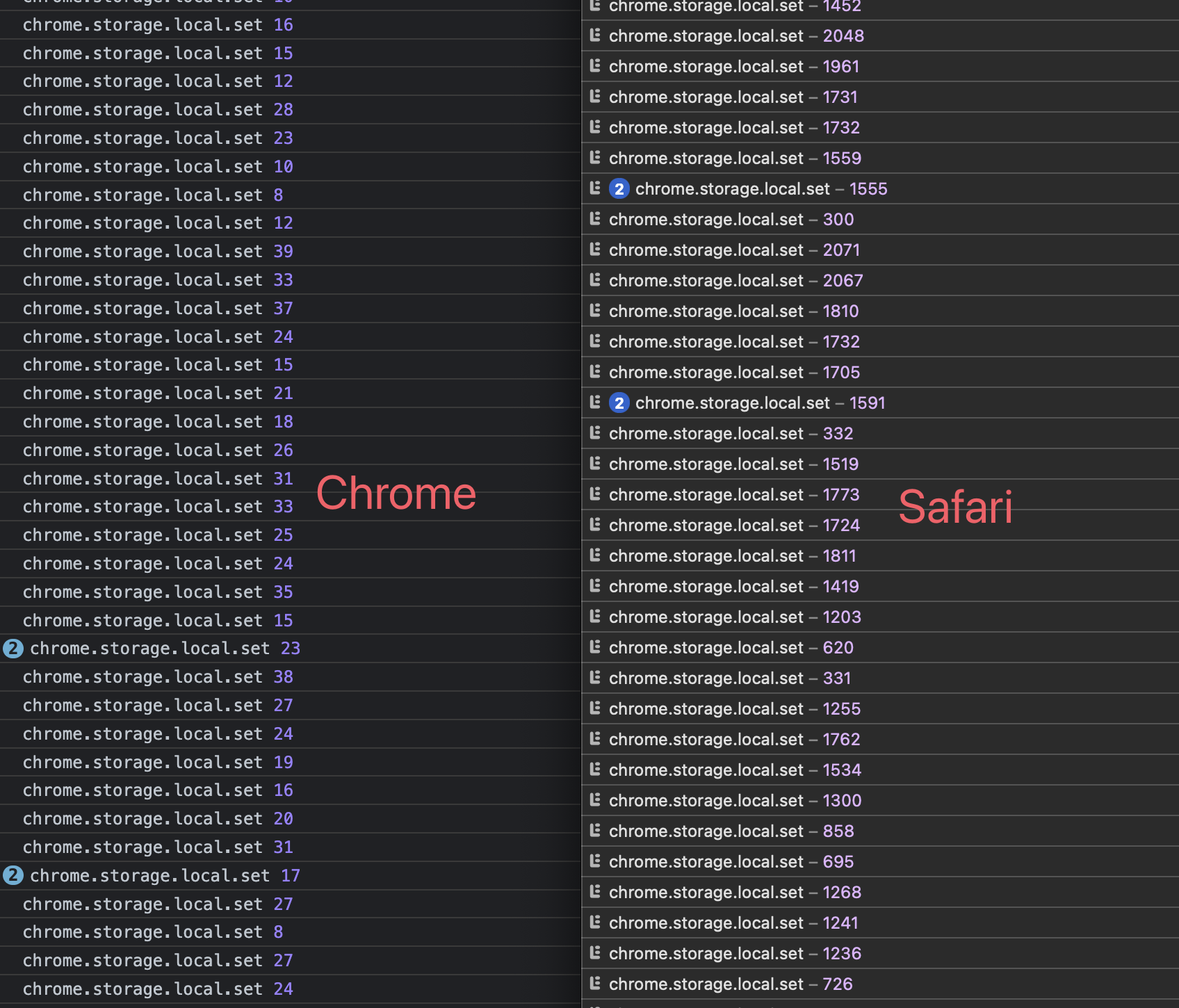Click the log icon beside value 2071

[595, 250]
